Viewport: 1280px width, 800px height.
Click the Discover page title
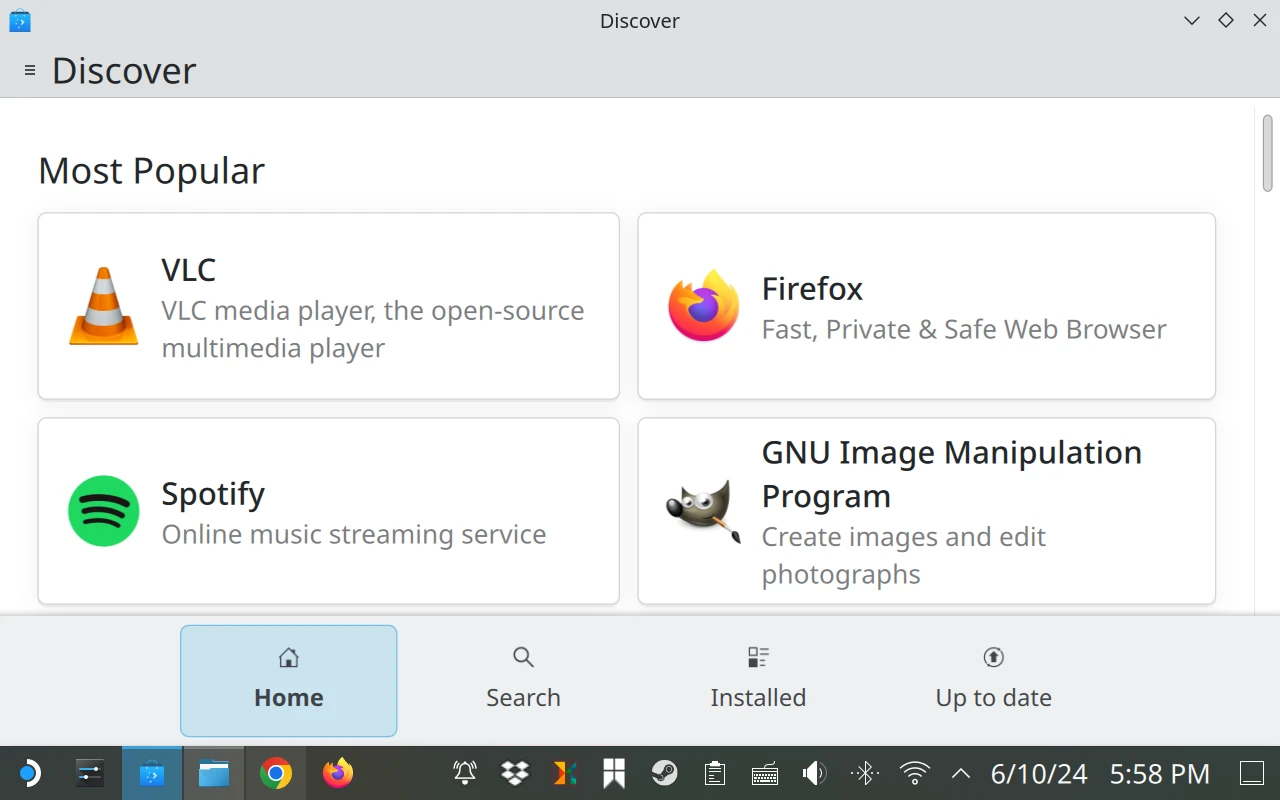[124, 71]
